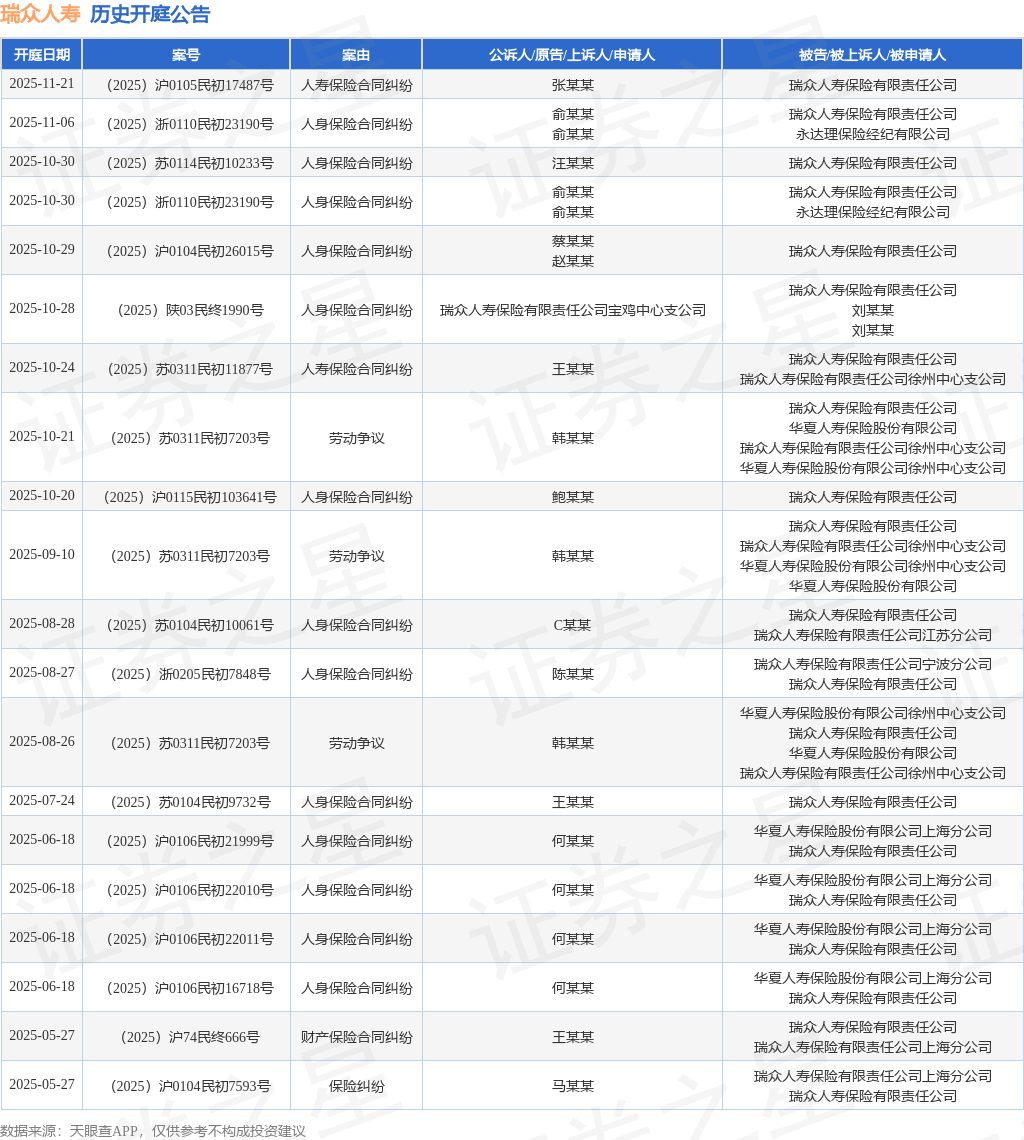
Task: Select case number 浙0205民初7848号
Action: pyautogui.click(x=190, y=673)
